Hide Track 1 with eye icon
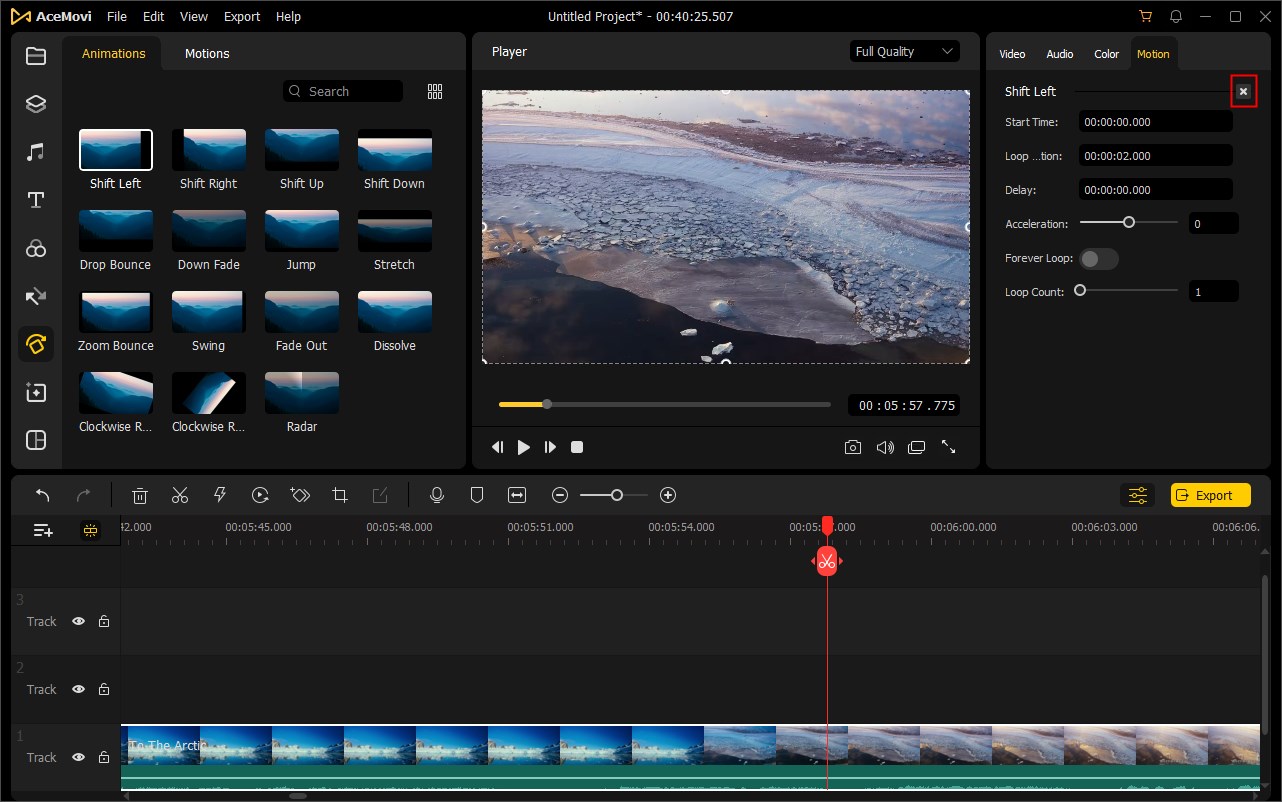This screenshot has width=1282, height=802. pyautogui.click(x=78, y=757)
